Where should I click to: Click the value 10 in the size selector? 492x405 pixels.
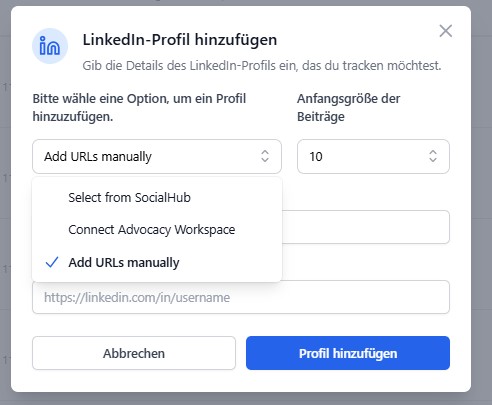(x=316, y=156)
